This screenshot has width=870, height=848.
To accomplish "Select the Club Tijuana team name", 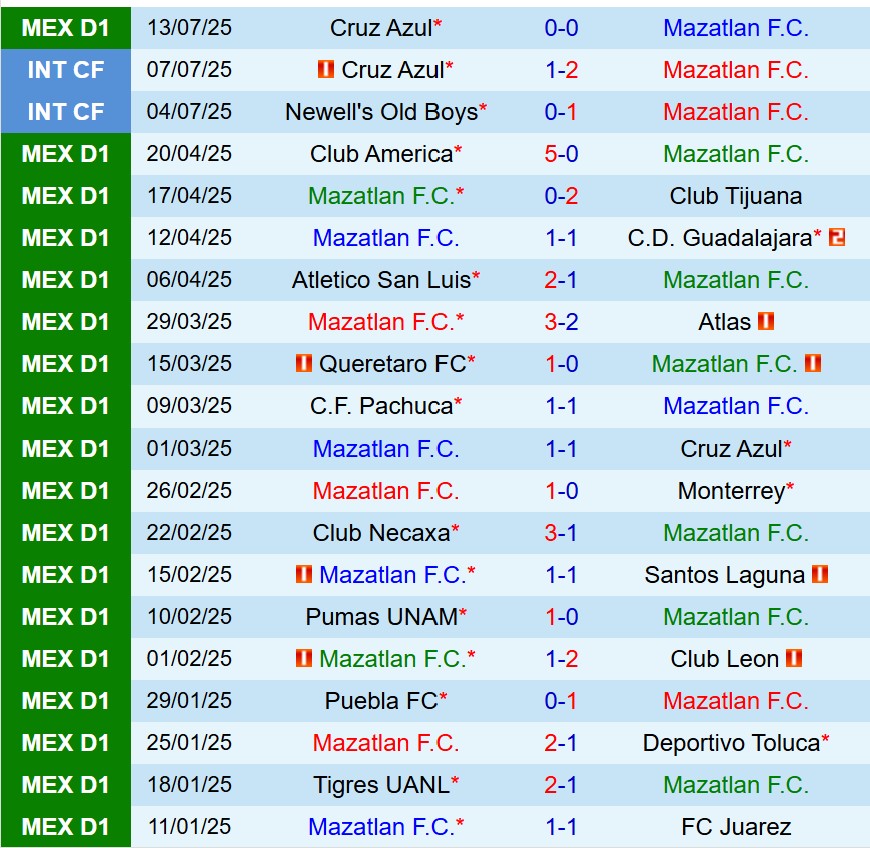I will click(736, 196).
